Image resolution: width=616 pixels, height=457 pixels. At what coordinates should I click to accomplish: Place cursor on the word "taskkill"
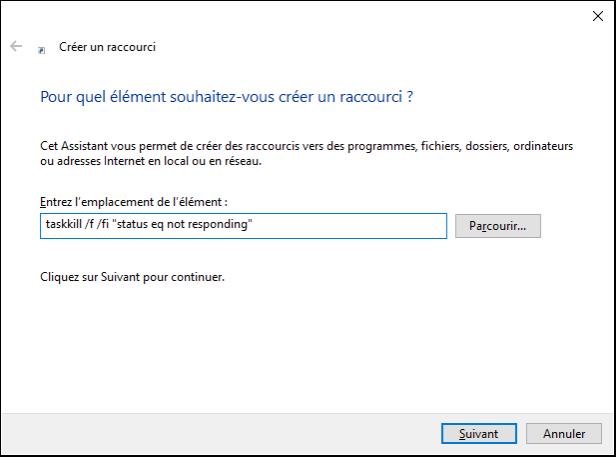(x=62, y=226)
